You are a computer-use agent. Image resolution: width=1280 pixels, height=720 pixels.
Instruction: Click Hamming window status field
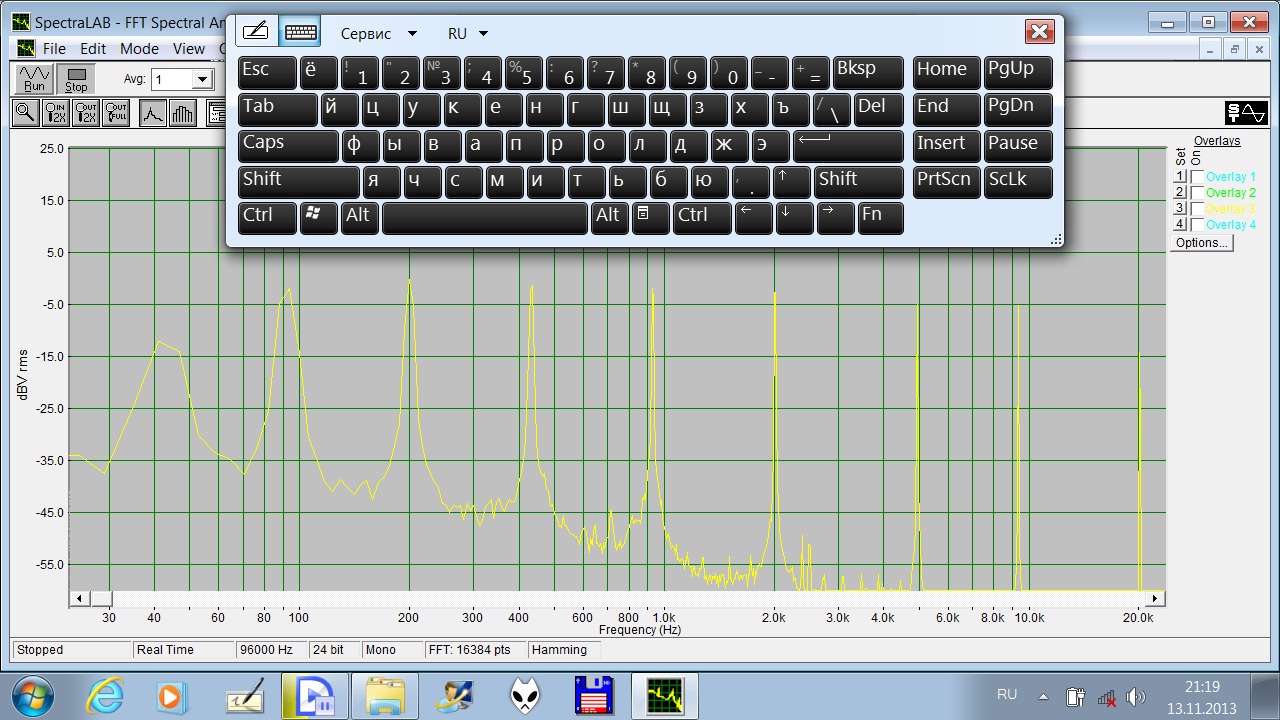(x=565, y=650)
